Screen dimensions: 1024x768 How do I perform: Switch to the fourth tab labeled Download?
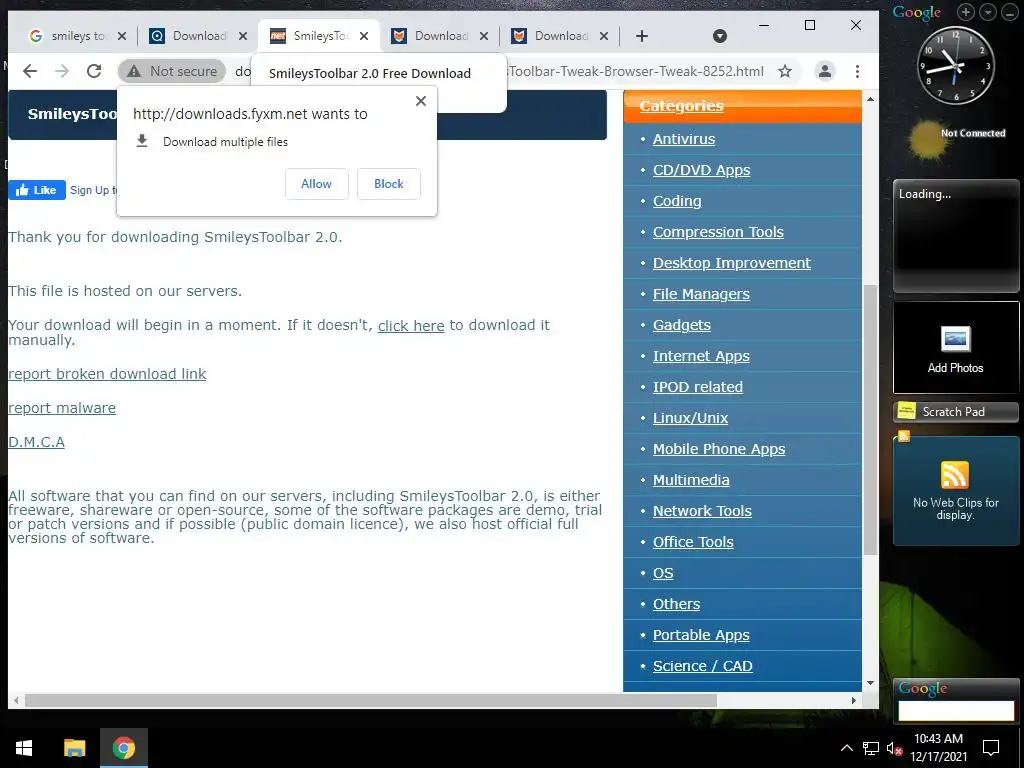pos(430,36)
